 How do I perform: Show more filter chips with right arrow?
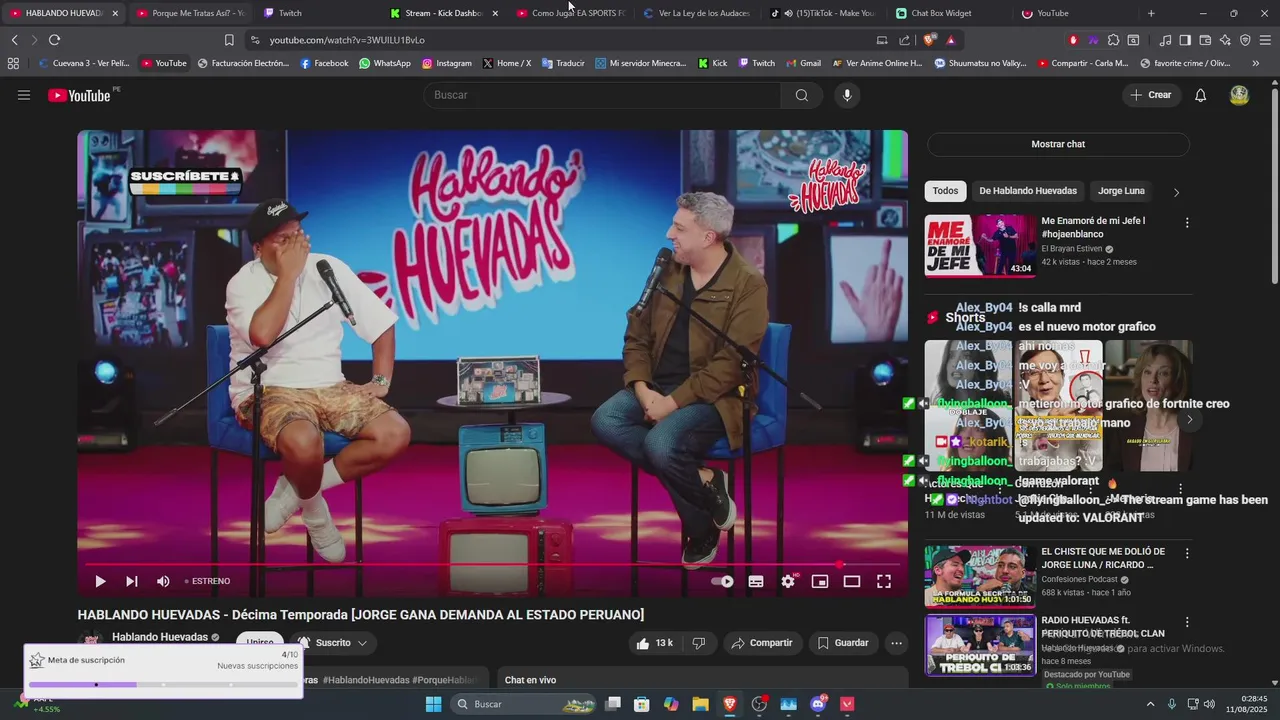[1176, 192]
